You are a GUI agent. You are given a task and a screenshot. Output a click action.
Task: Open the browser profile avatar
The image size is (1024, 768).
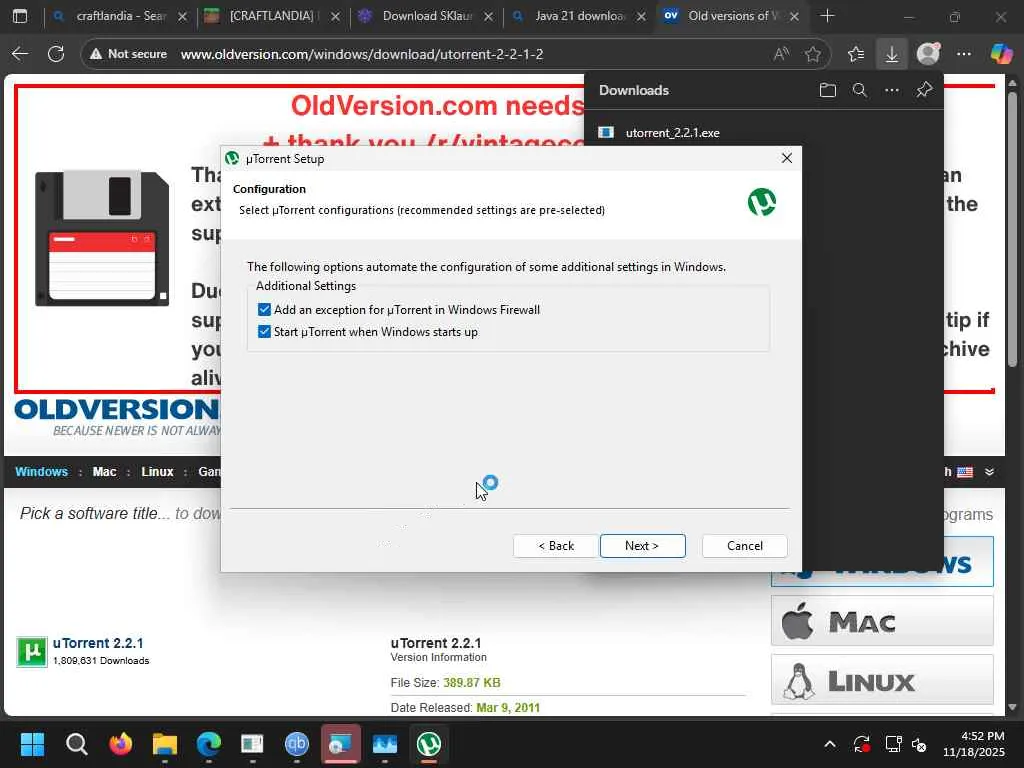pyautogui.click(x=928, y=54)
